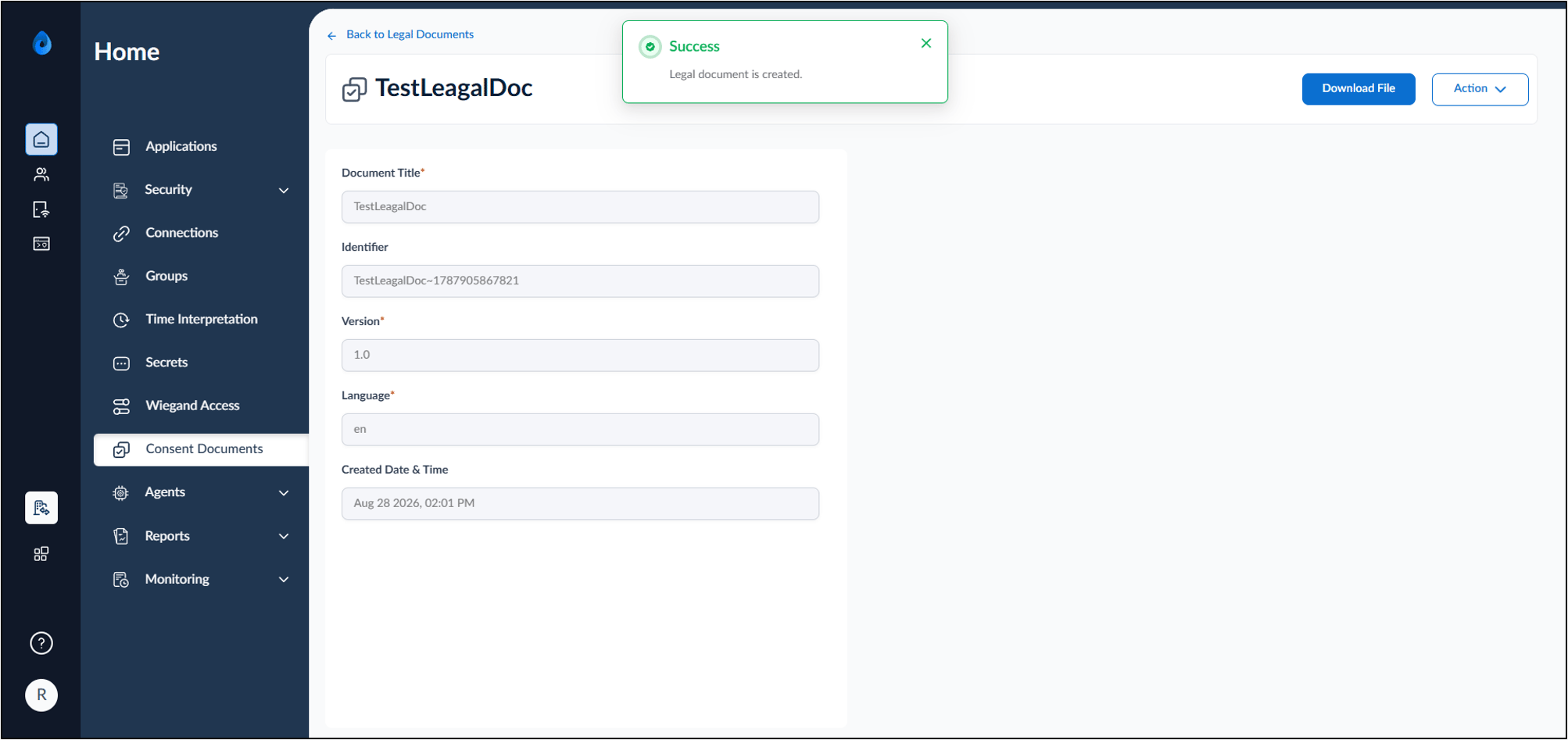Expand the Reports submenu chevron
The width and height of the screenshot is (1568, 740).
[284, 537]
